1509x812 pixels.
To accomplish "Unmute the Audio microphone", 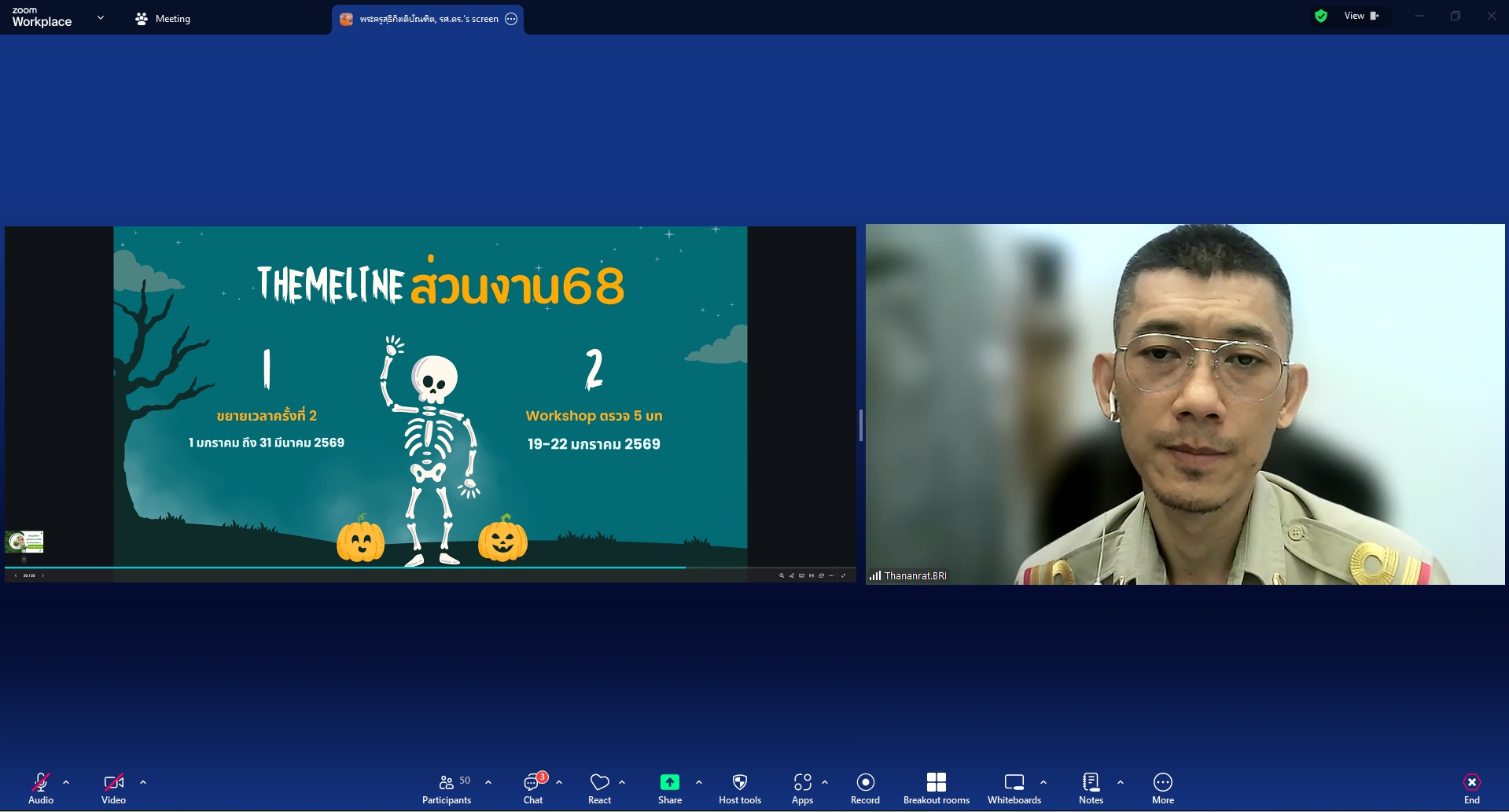I will coord(41,788).
